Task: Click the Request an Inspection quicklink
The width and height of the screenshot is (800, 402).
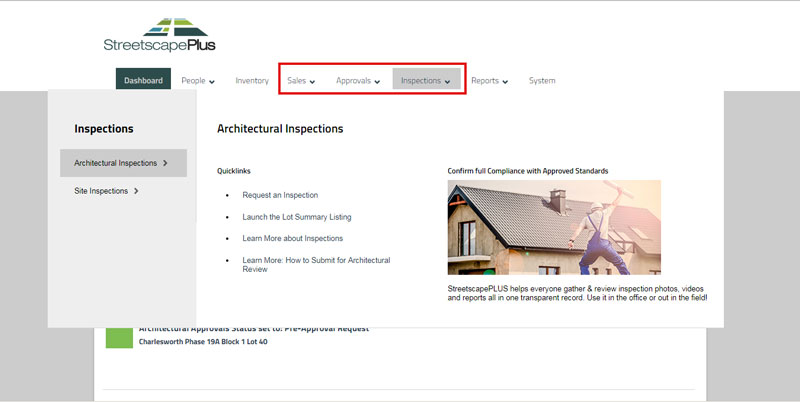Action: click(x=280, y=195)
